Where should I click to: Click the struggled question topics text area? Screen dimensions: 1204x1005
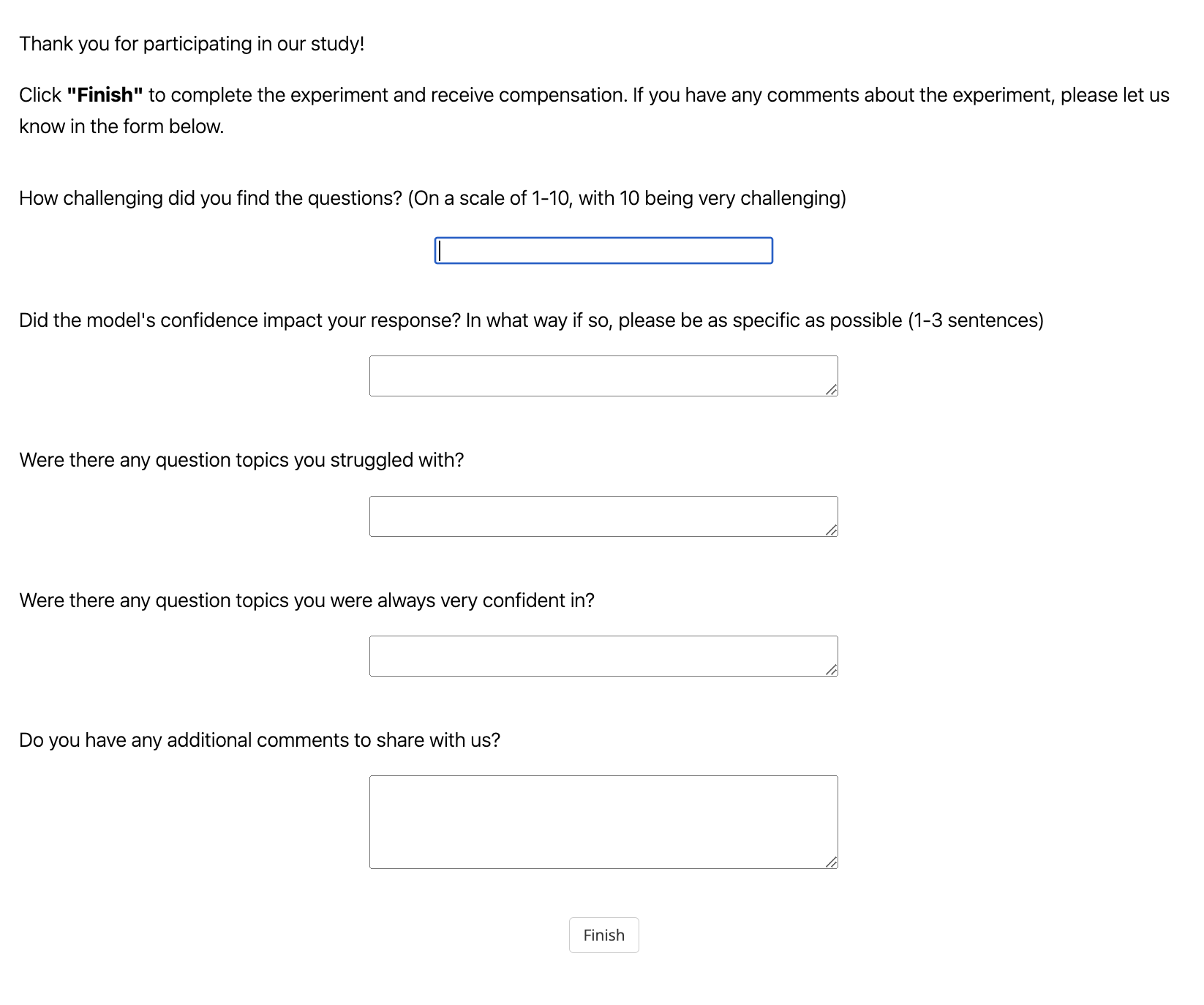click(x=603, y=516)
